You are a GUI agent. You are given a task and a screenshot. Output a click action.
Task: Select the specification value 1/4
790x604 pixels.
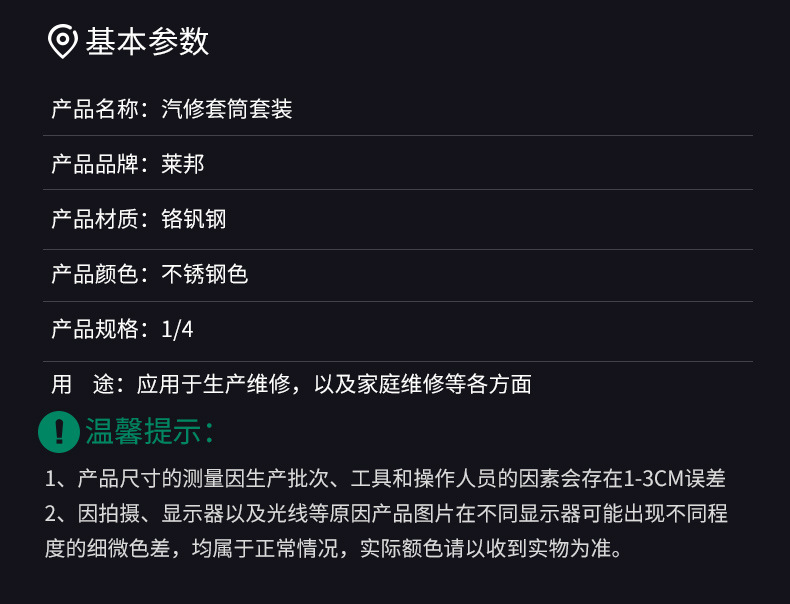(x=177, y=329)
